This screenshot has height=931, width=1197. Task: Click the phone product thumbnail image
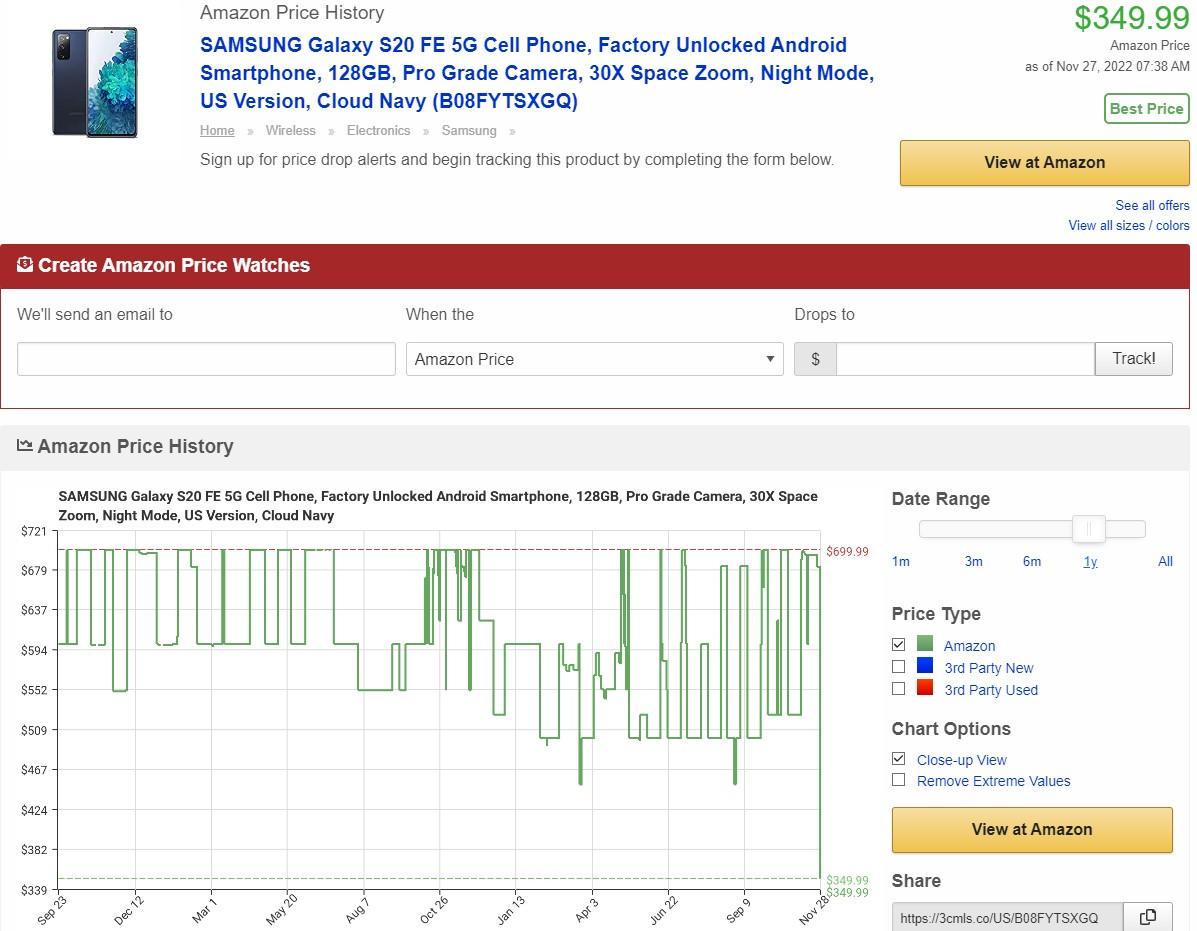coord(95,82)
